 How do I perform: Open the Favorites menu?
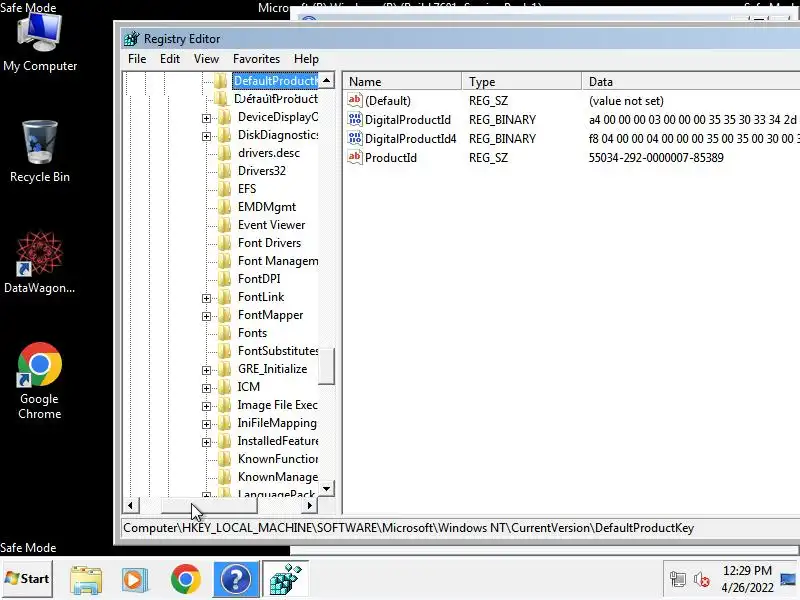click(256, 59)
